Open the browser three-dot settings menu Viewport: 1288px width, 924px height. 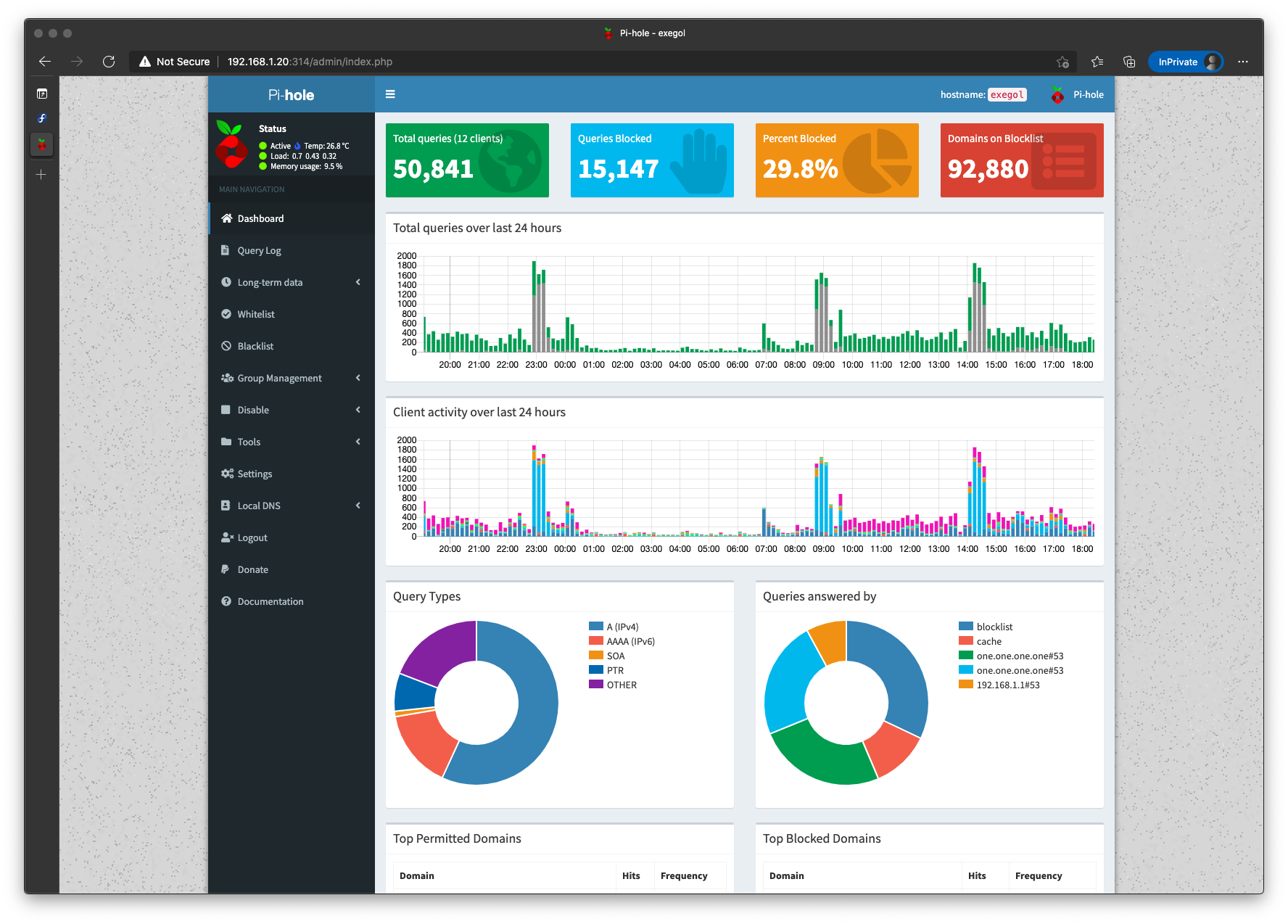1243,62
